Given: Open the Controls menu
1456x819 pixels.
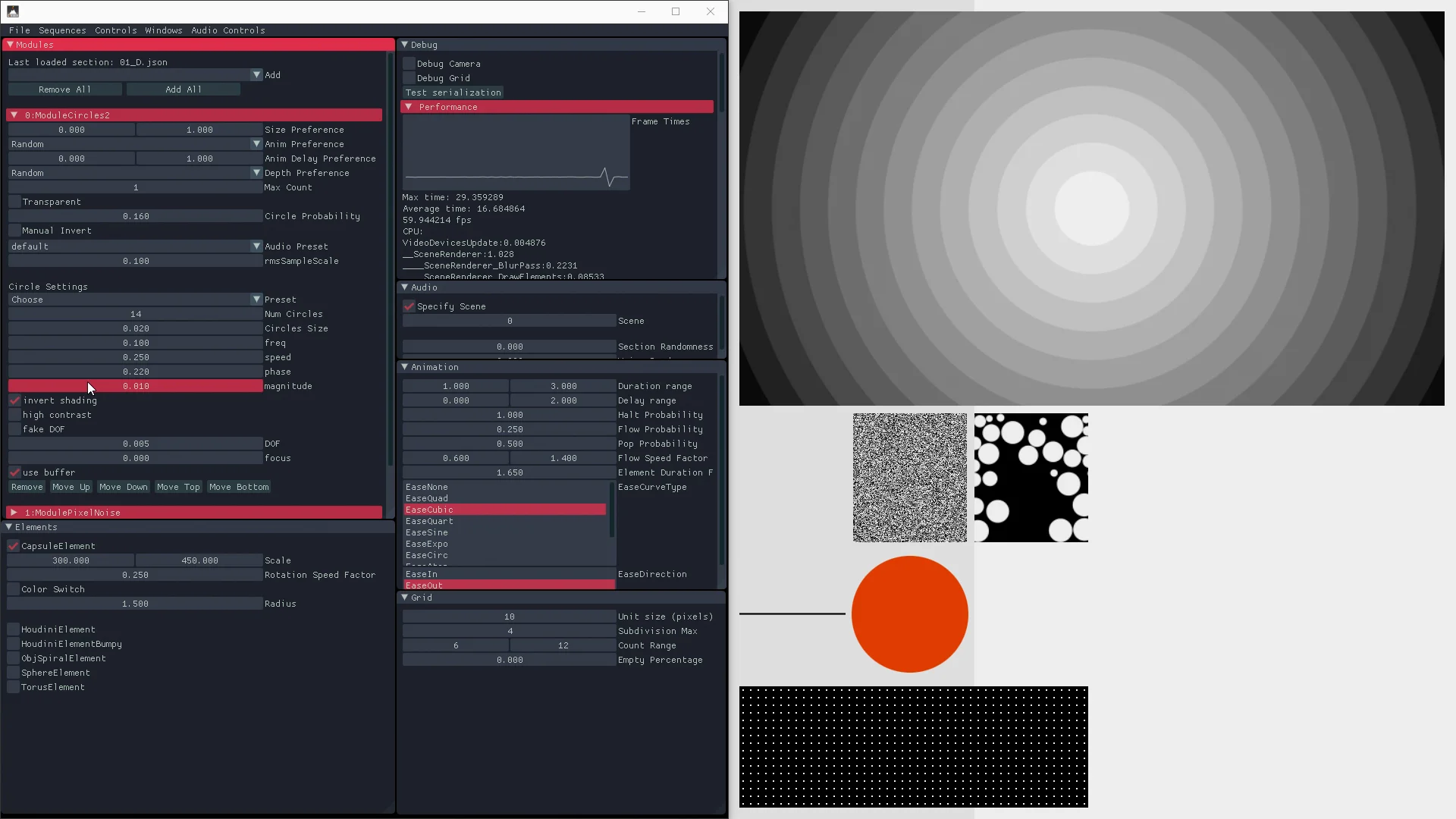Looking at the screenshot, I should tap(116, 30).
